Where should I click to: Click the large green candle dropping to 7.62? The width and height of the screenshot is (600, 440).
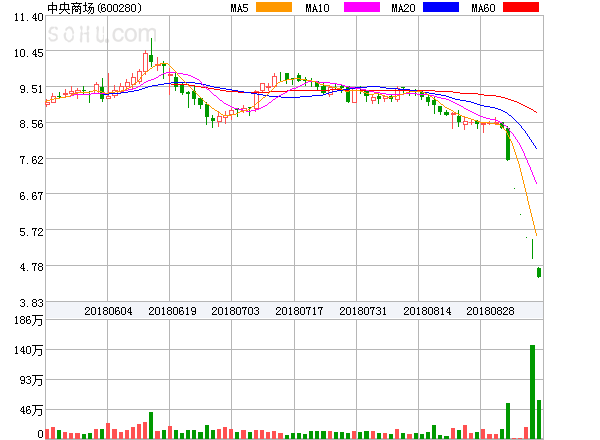coord(508,144)
